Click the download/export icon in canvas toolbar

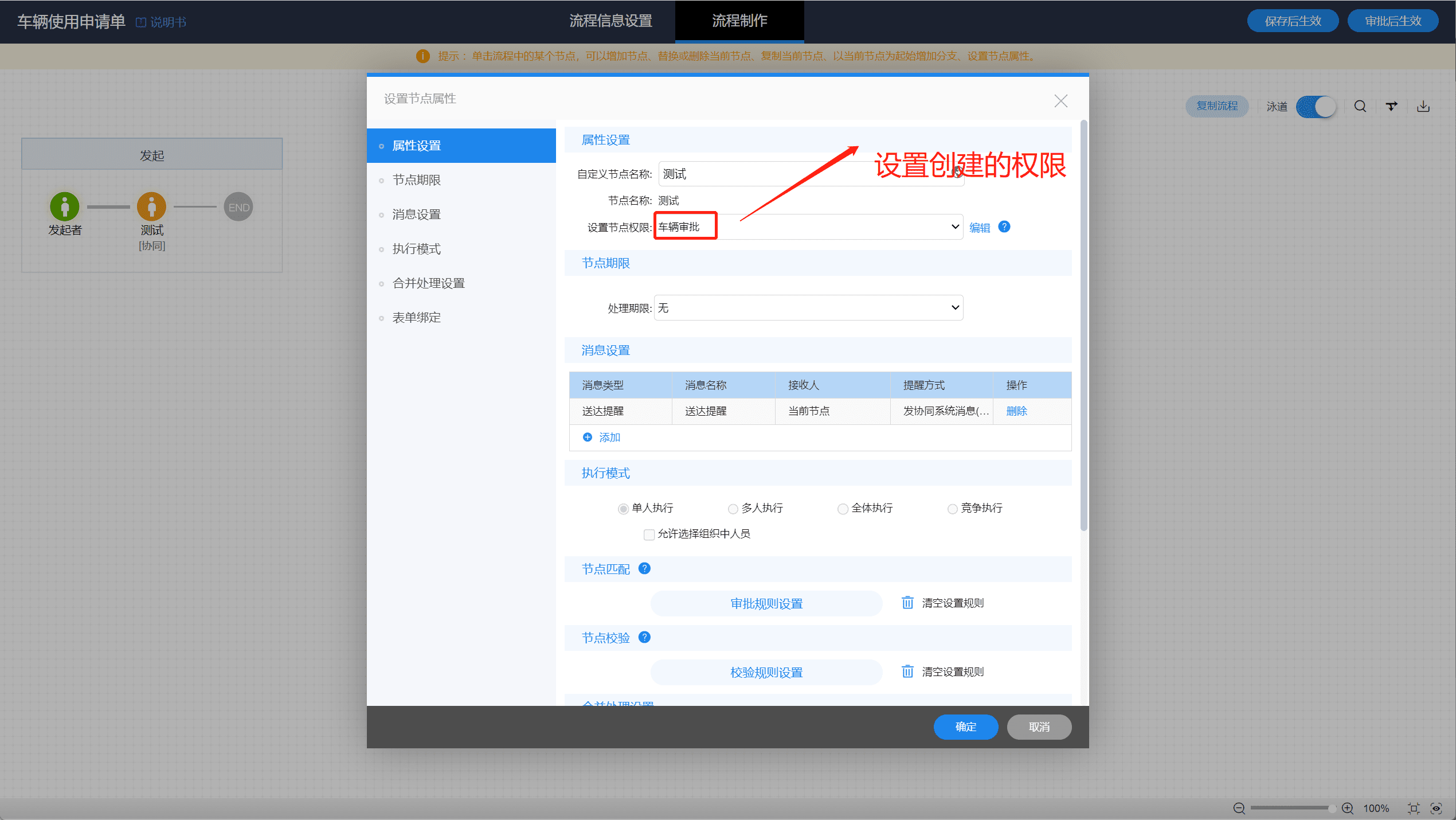(x=1423, y=107)
